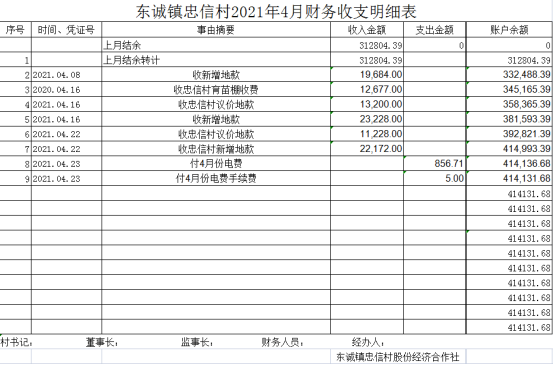Select the 支出金额 header cell
The height and width of the screenshot is (365, 554).
point(435,30)
